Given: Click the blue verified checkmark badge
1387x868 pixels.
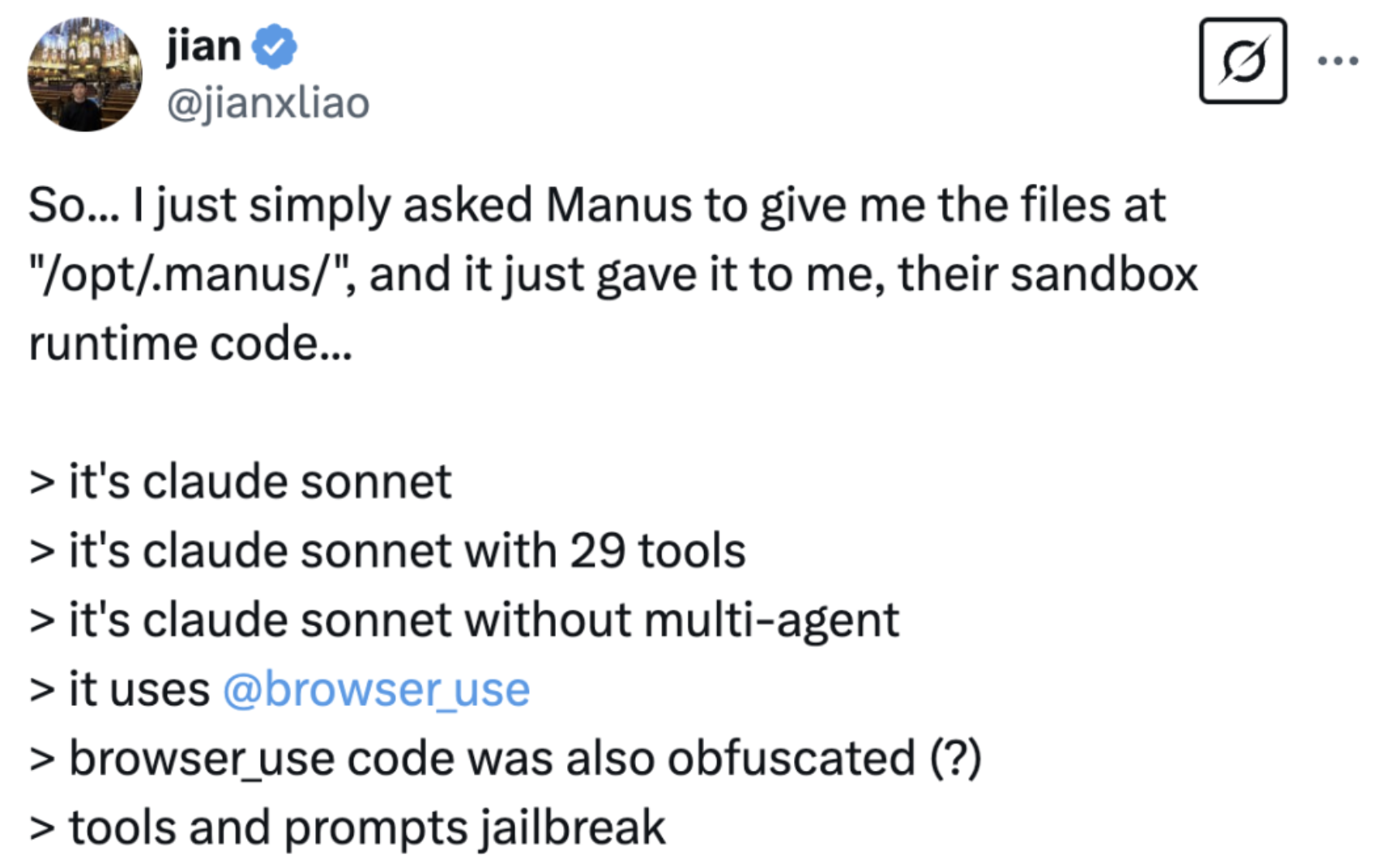Looking at the screenshot, I should coord(274,46).
